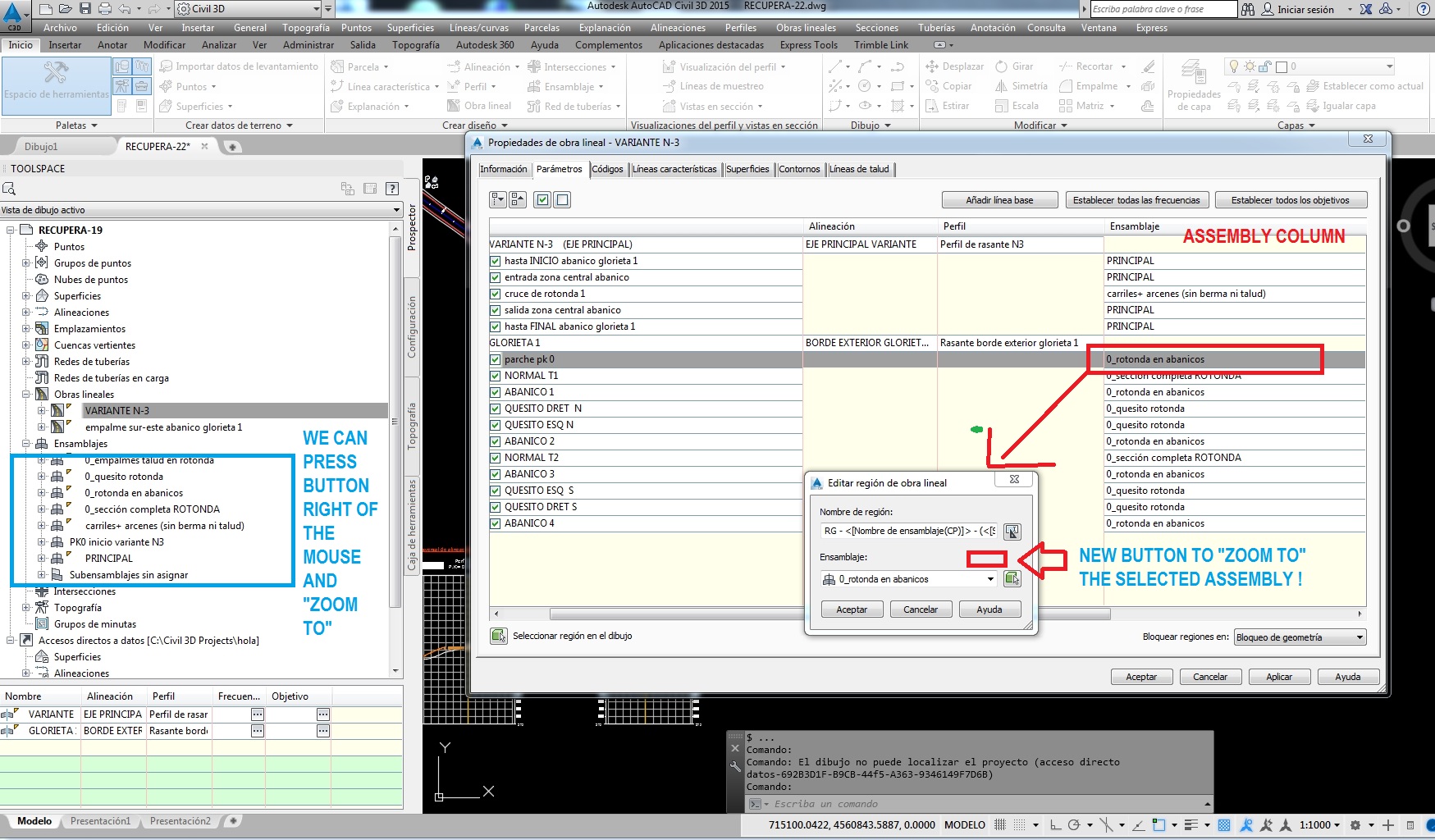
Task: Click the Nombre de región input field
Action: pos(909,532)
